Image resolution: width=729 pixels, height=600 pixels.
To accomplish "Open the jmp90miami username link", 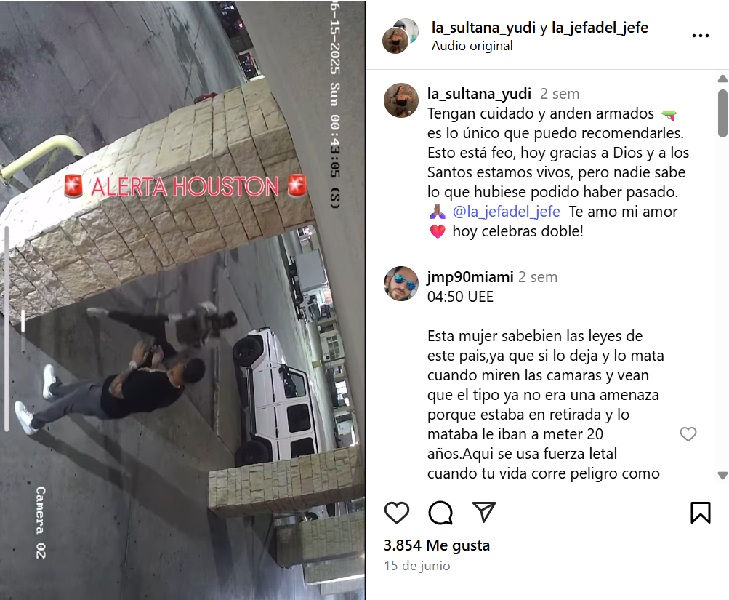I will coord(470,277).
